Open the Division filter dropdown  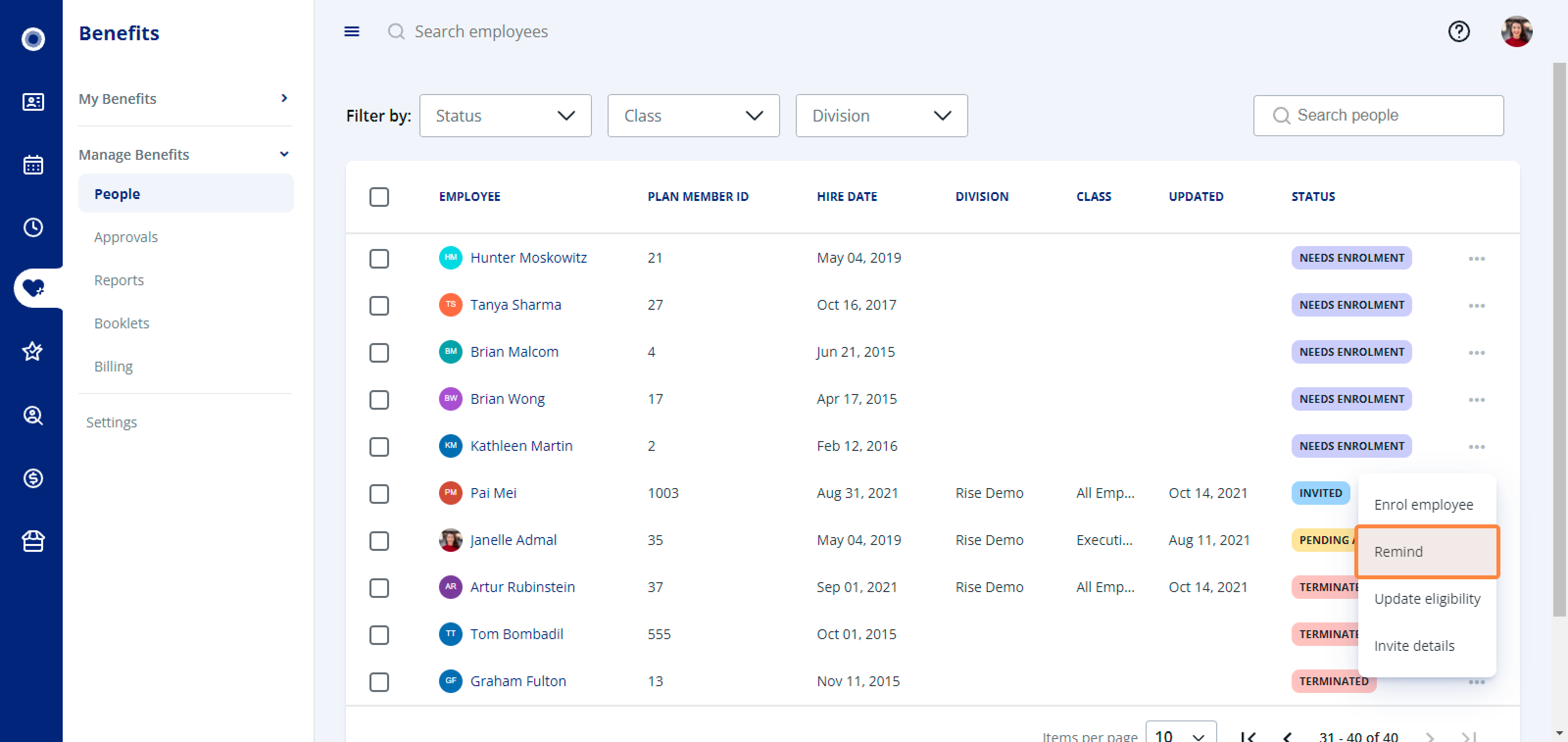pos(882,116)
